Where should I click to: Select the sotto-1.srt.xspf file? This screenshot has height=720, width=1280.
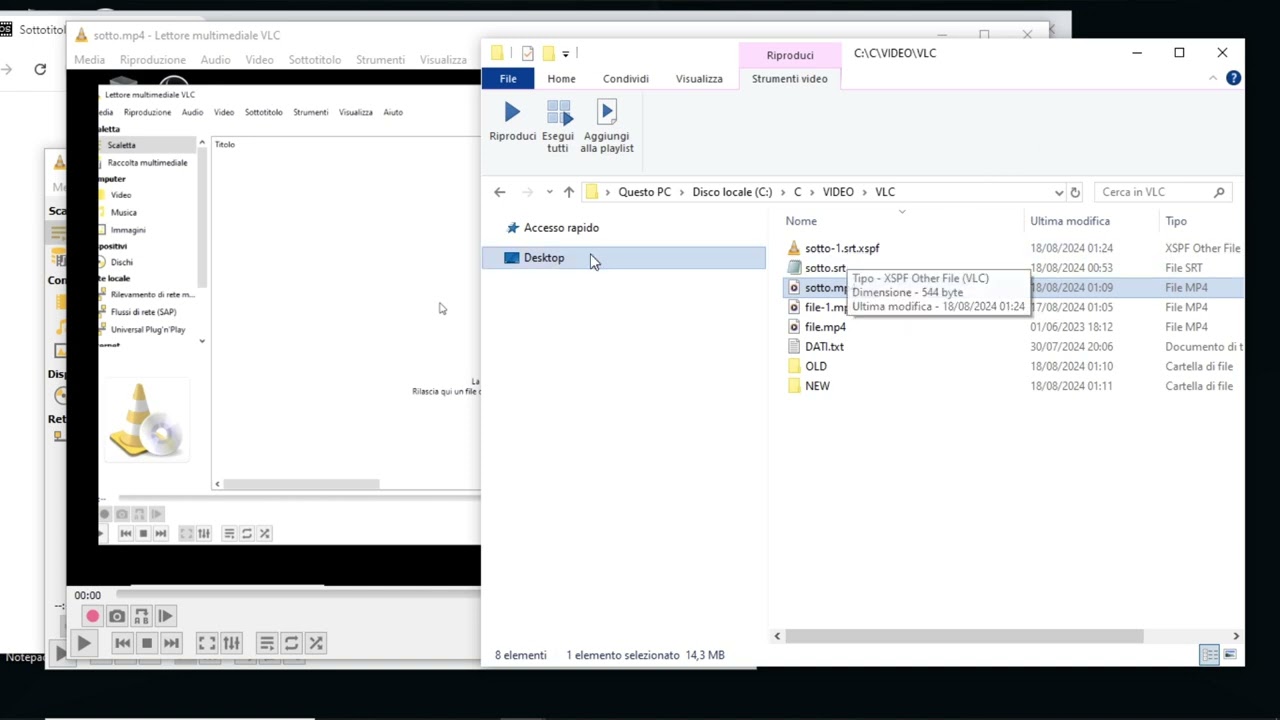coord(842,248)
